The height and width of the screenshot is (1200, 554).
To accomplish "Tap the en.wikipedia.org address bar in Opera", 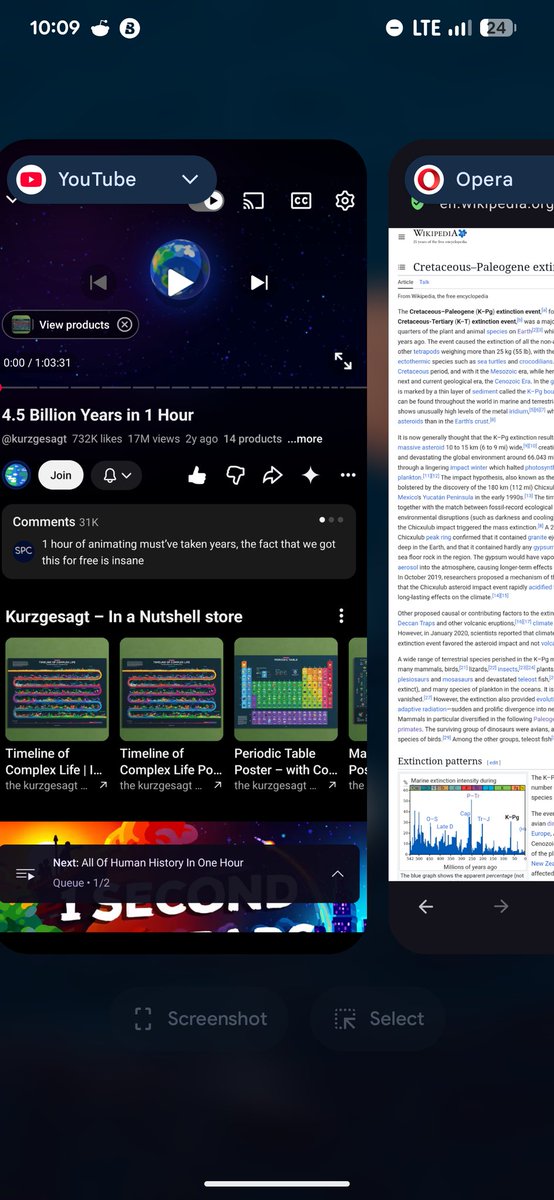I will (497, 204).
